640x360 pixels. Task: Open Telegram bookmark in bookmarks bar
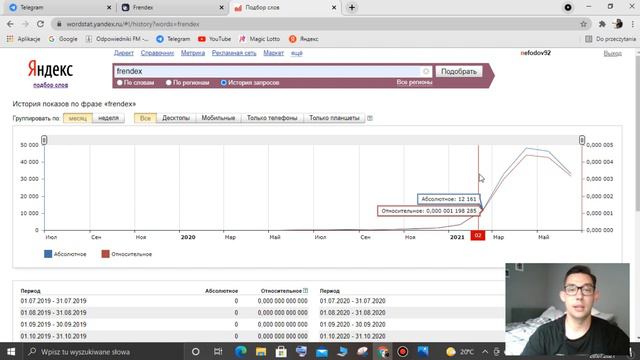[x=173, y=39]
